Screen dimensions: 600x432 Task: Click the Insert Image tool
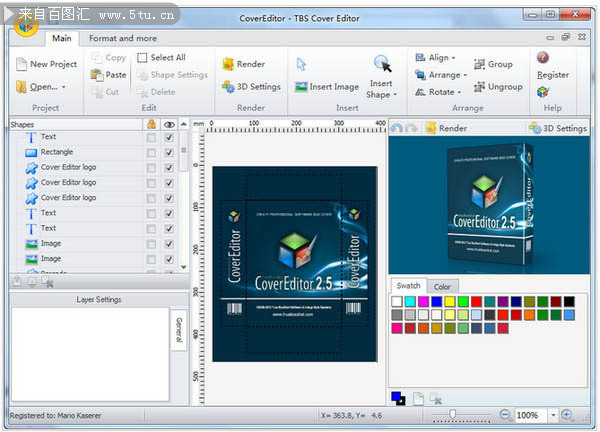click(301, 87)
